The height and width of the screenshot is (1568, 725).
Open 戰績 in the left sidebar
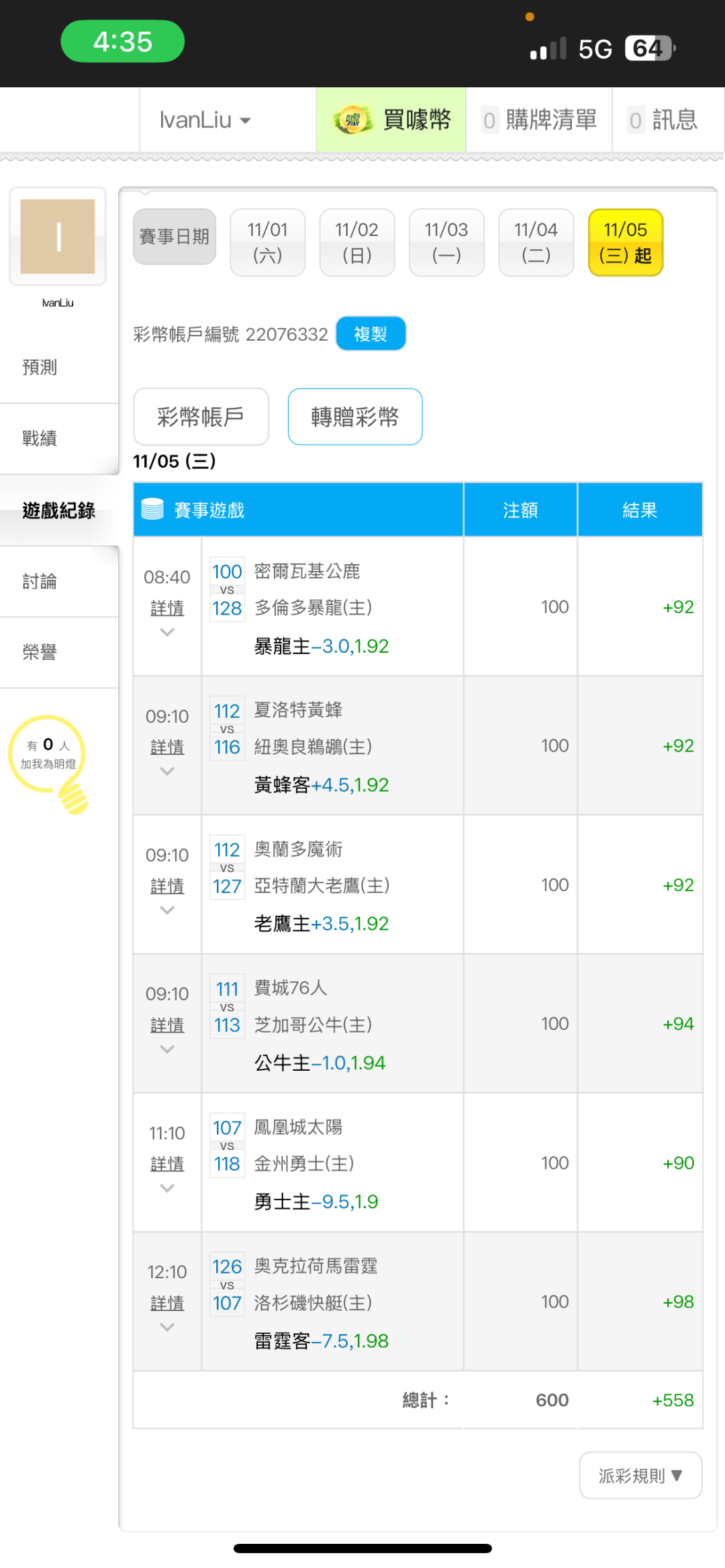point(40,439)
